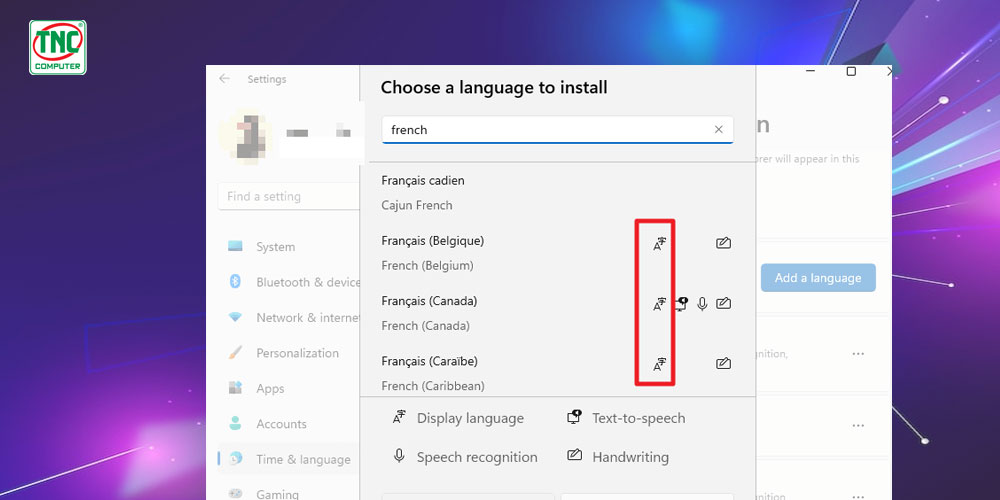Choose Français (Caraïbe) from the list
The height and width of the screenshot is (500, 1000).
429,361
